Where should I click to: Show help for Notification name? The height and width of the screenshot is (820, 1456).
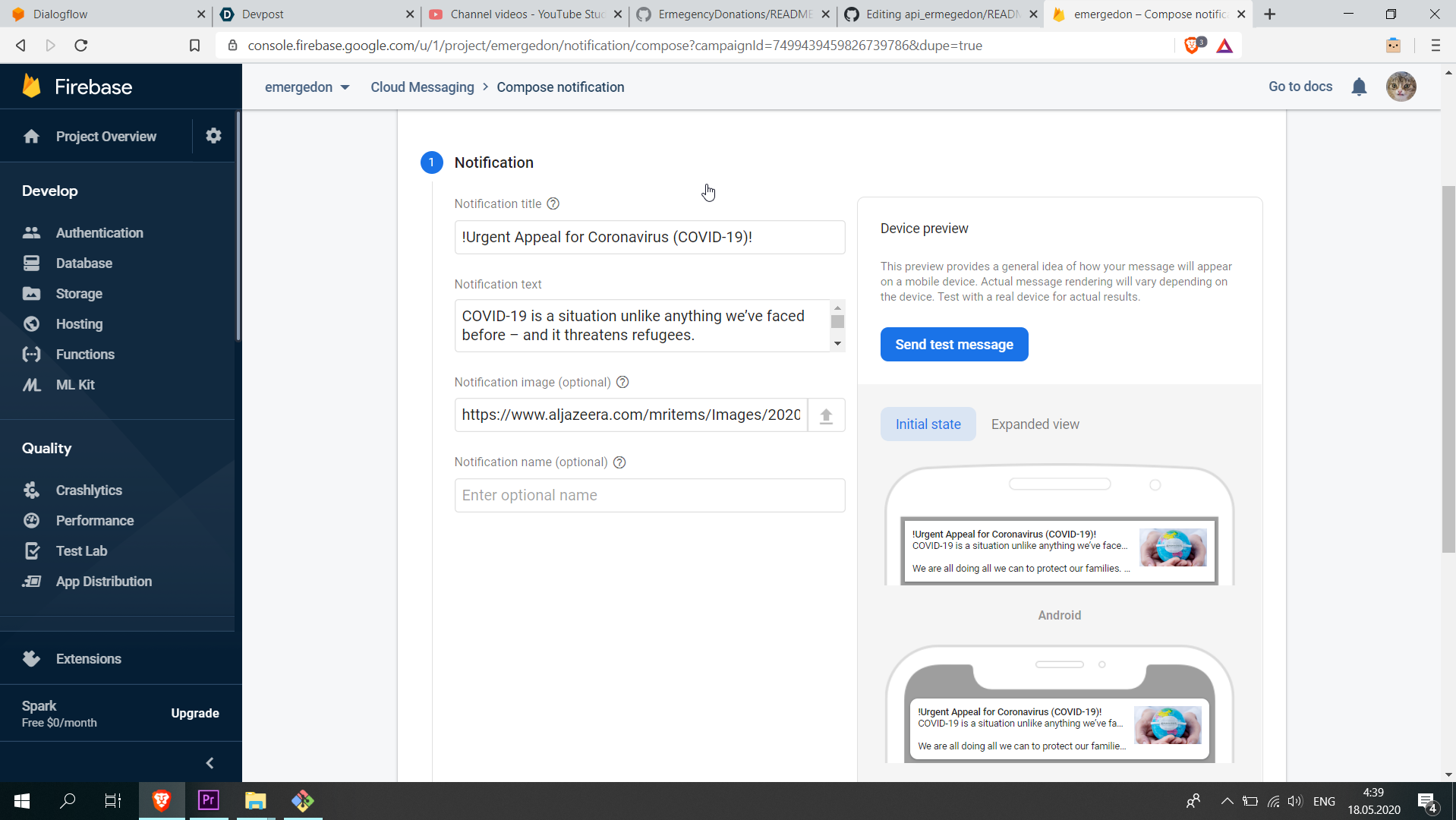tap(619, 462)
